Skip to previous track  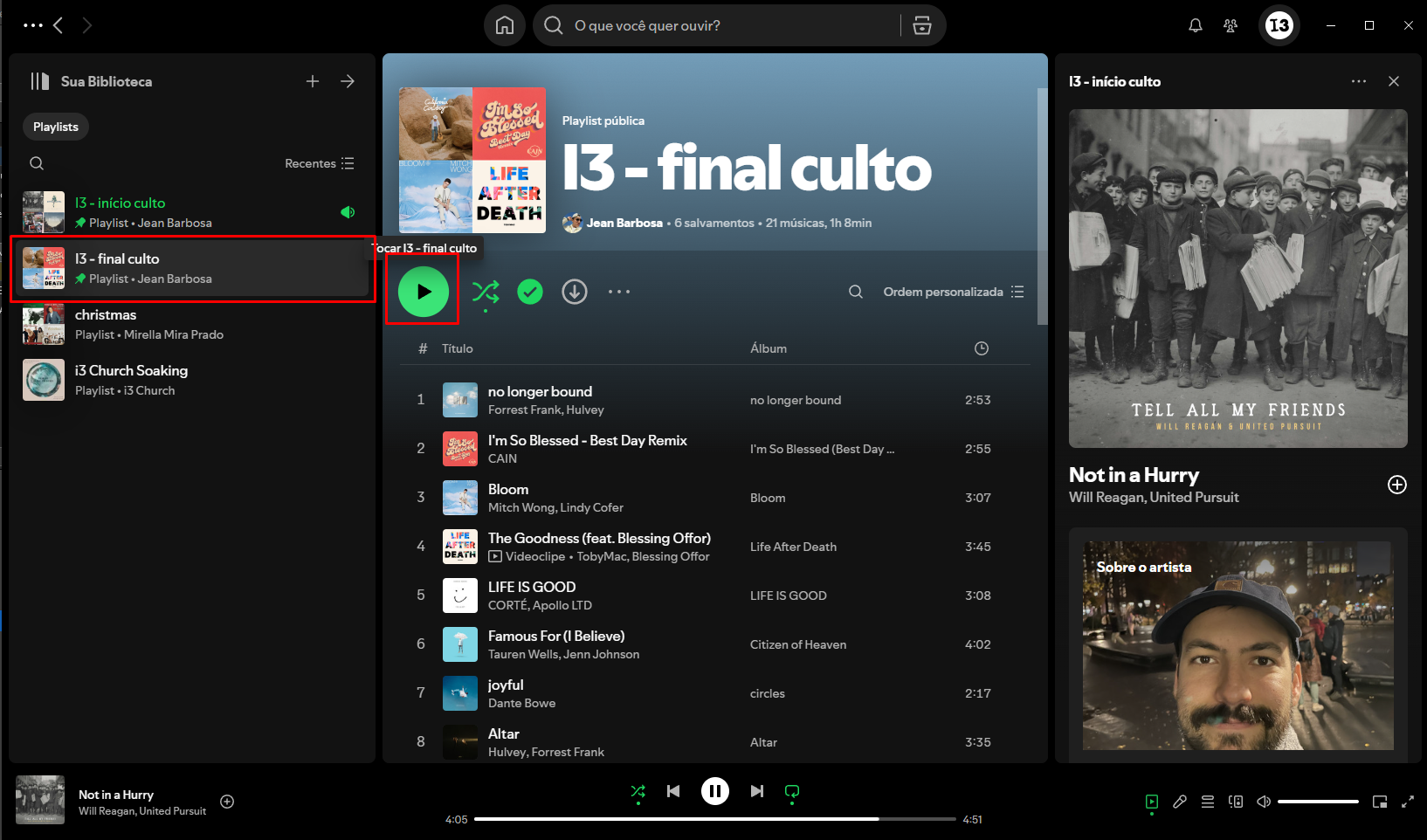pyautogui.click(x=673, y=791)
